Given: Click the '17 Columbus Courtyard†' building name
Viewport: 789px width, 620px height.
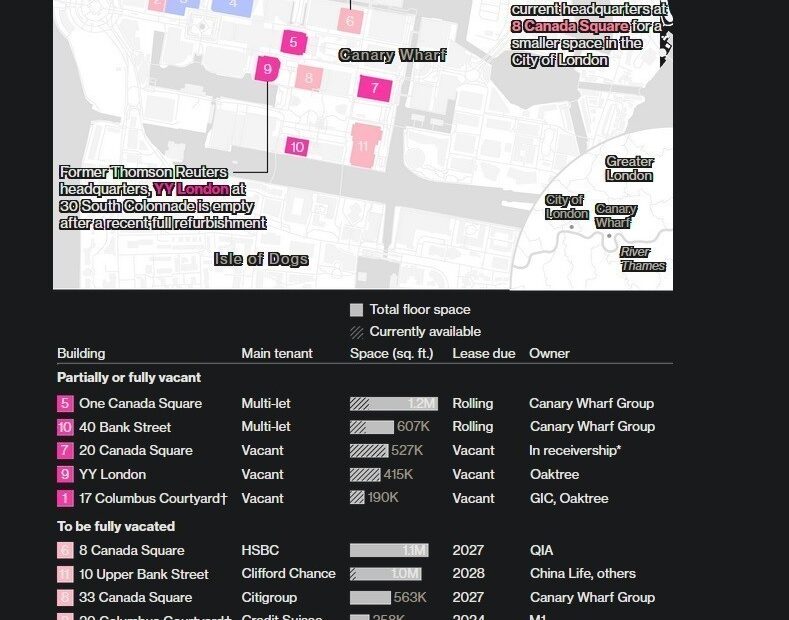Looking at the screenshot, I should pos(153,498).
